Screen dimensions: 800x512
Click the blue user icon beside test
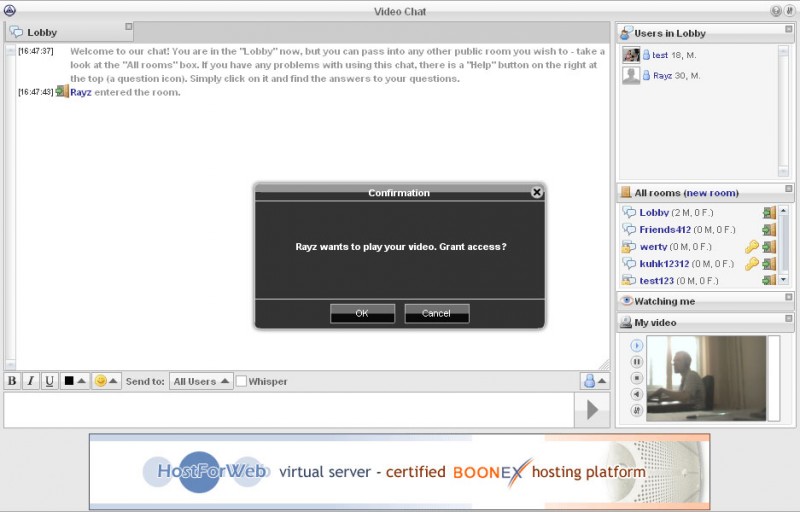click(x=646, y=55)
